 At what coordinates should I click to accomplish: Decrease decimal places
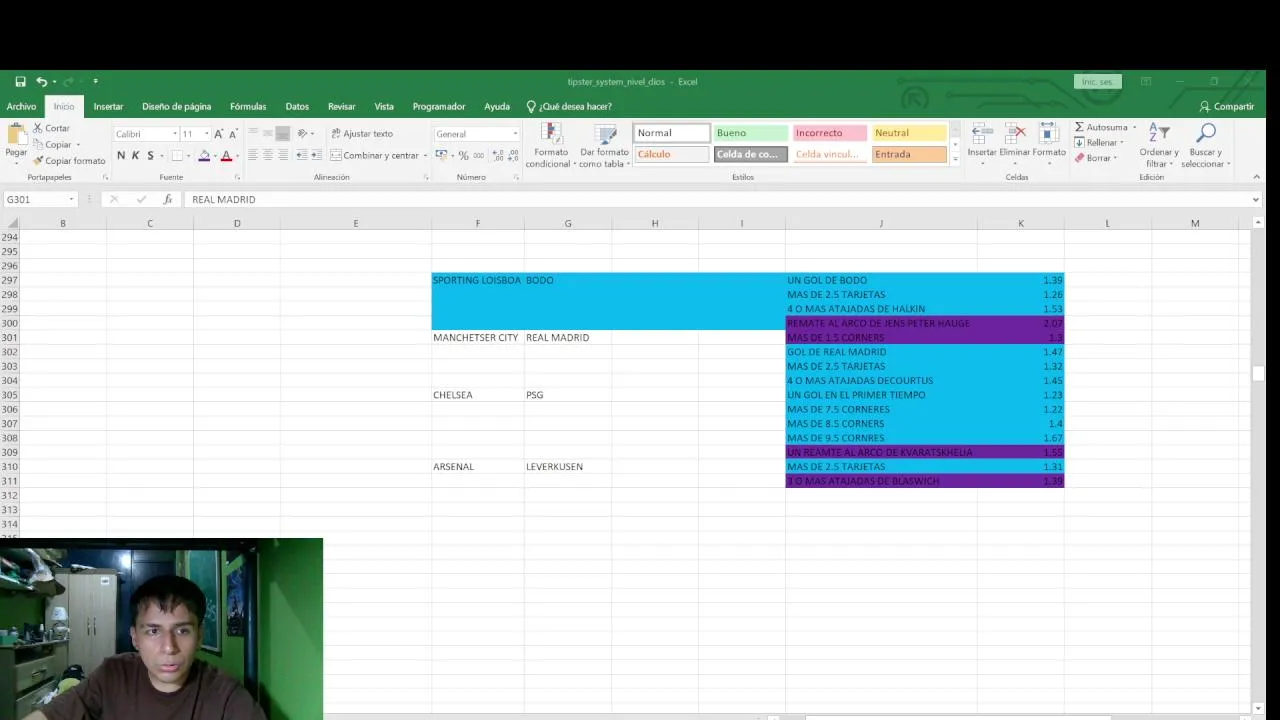(513, 156)
